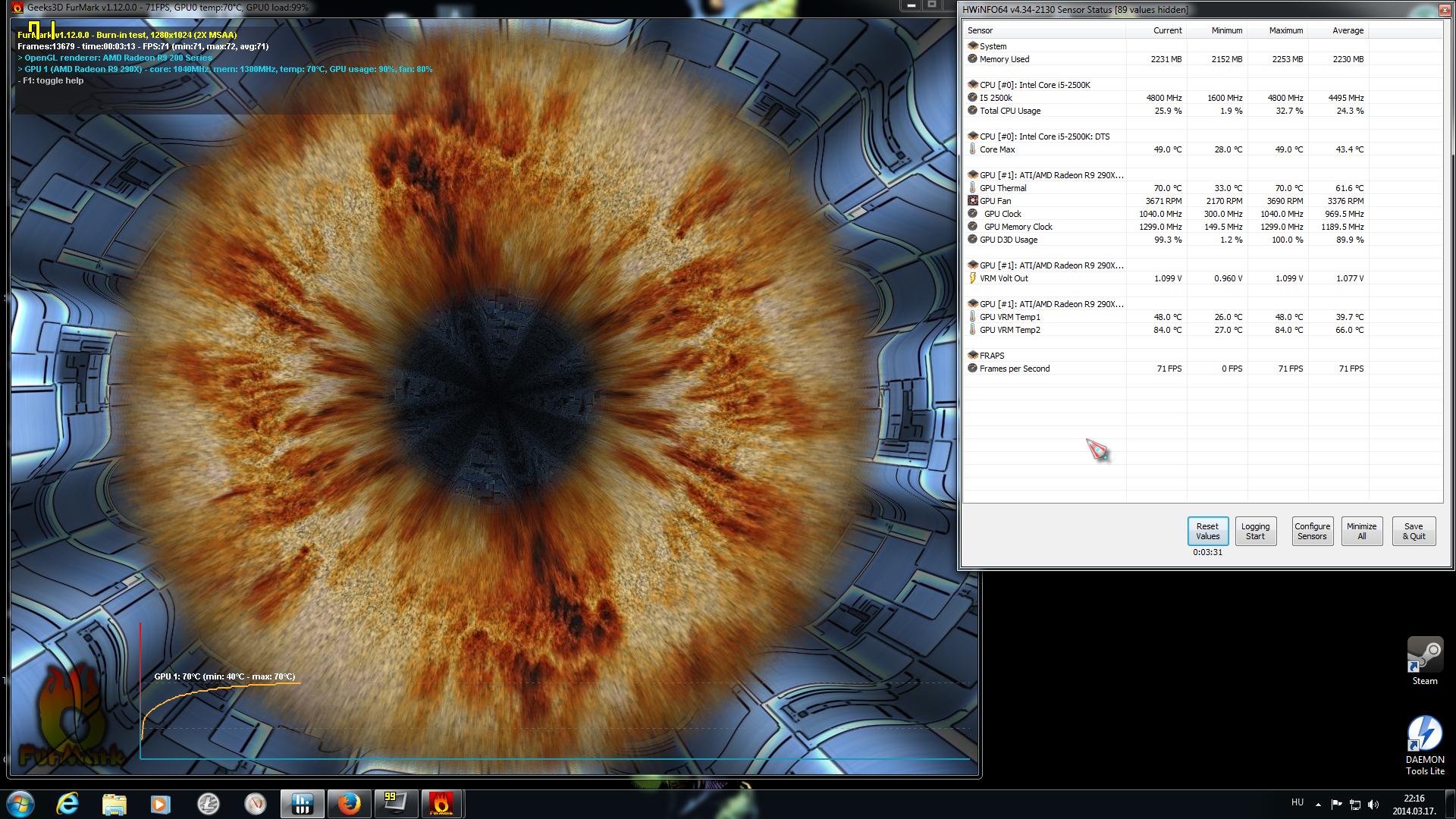Click the Maximum column header
Image resolution: width=1456 pixels, height=819 pixels.
pos(1278,30)
